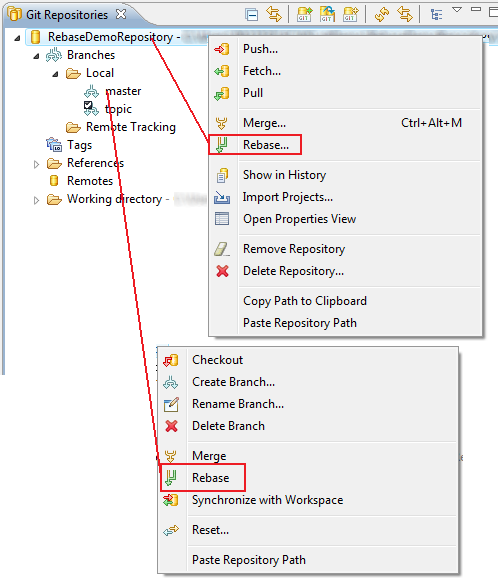Expand the Working directory node
The height and width of the screenshot is (585, 498).
click(x=36, y=200)
